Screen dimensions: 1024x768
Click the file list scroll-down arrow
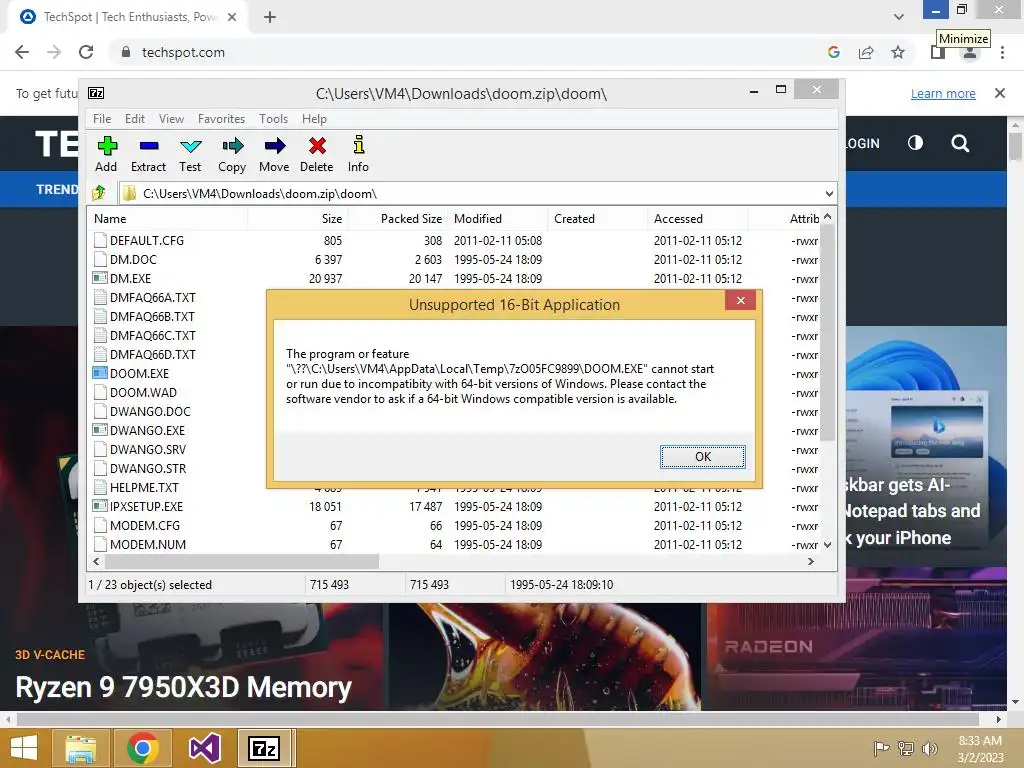(827, 545)
